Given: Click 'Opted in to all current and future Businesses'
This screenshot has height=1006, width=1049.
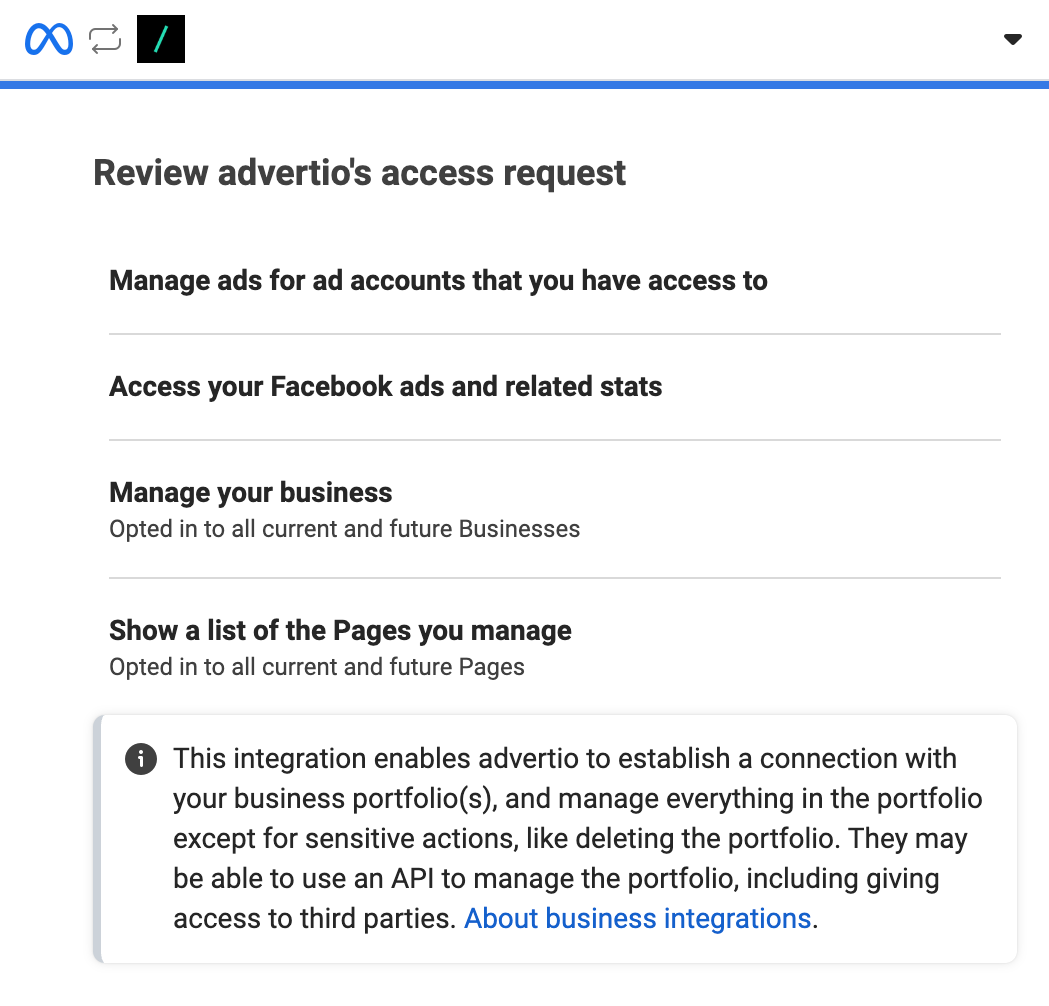Looking at the screenshot, I should pos(344,529).
